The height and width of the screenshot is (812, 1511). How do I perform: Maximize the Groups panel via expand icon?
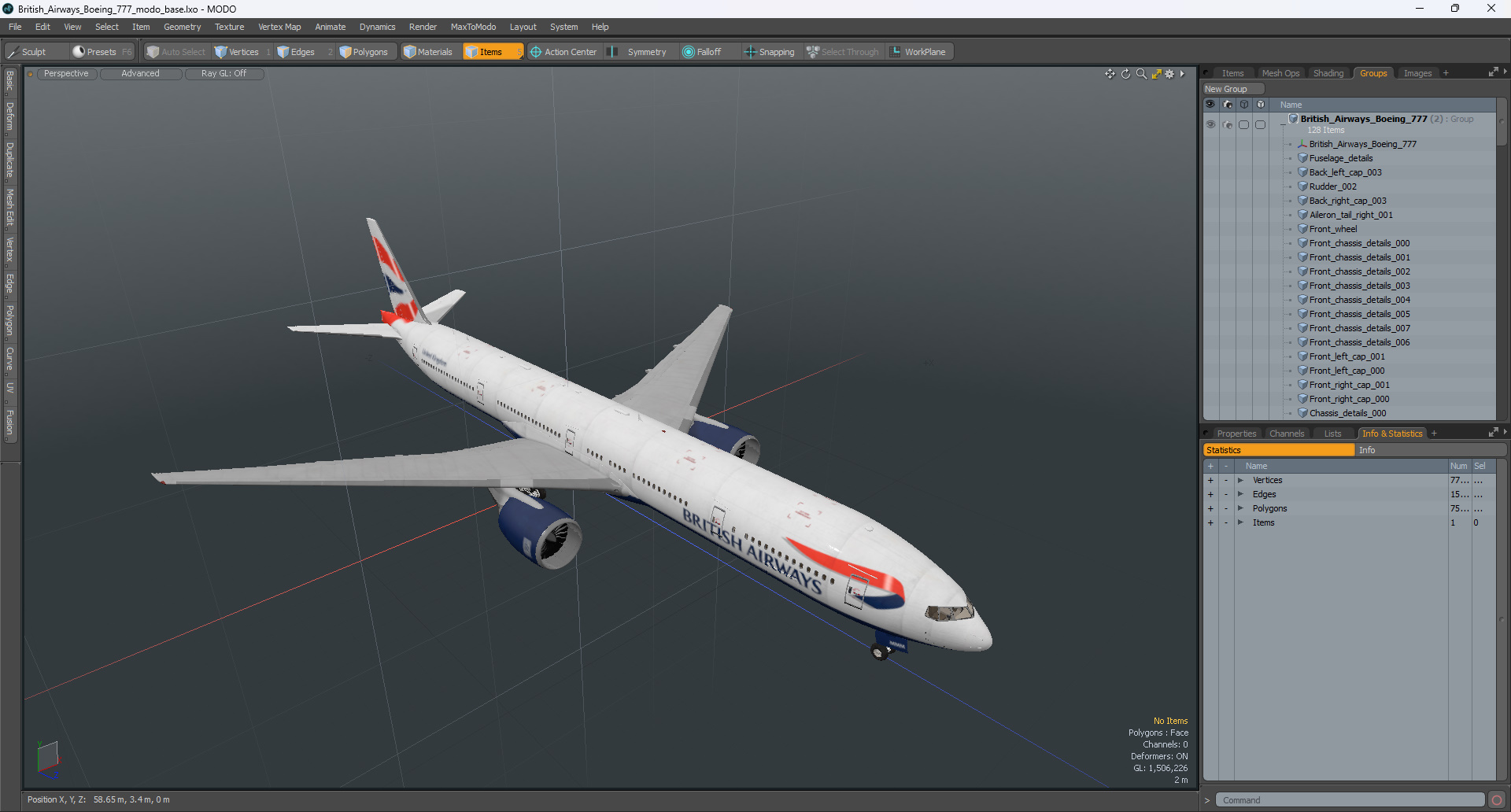pyautogui.click(x=1493, y=72)
